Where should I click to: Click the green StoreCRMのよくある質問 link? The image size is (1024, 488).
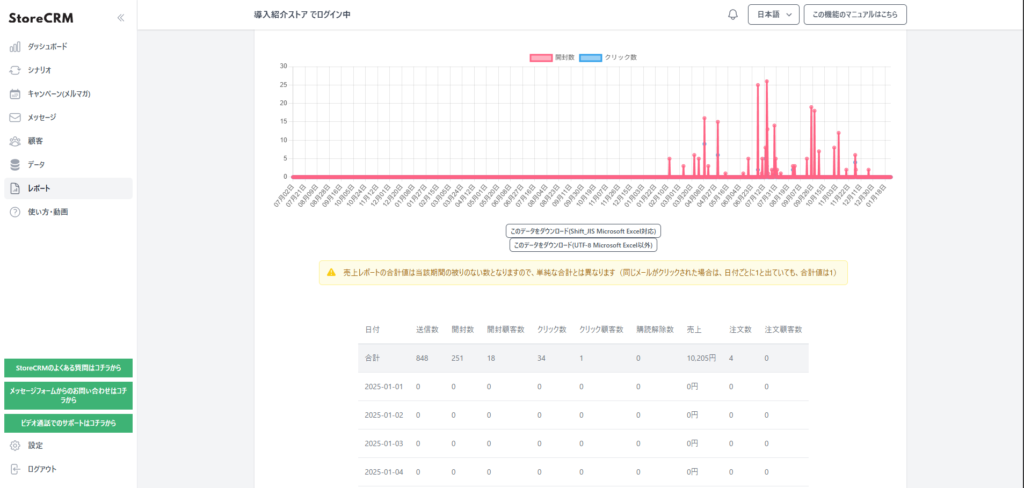pos(68,368)
